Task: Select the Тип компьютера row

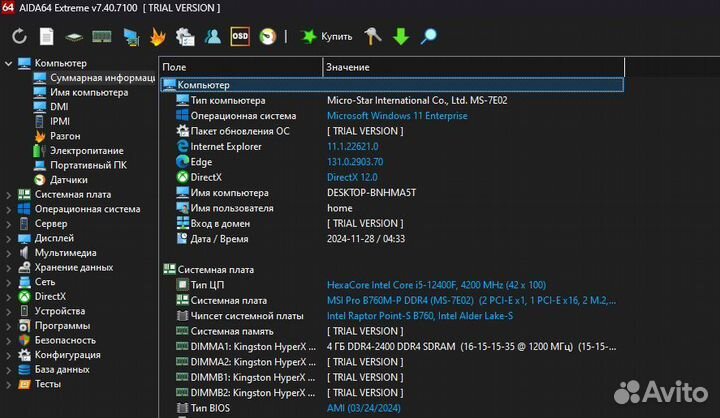Action: (x=392, y=100)
